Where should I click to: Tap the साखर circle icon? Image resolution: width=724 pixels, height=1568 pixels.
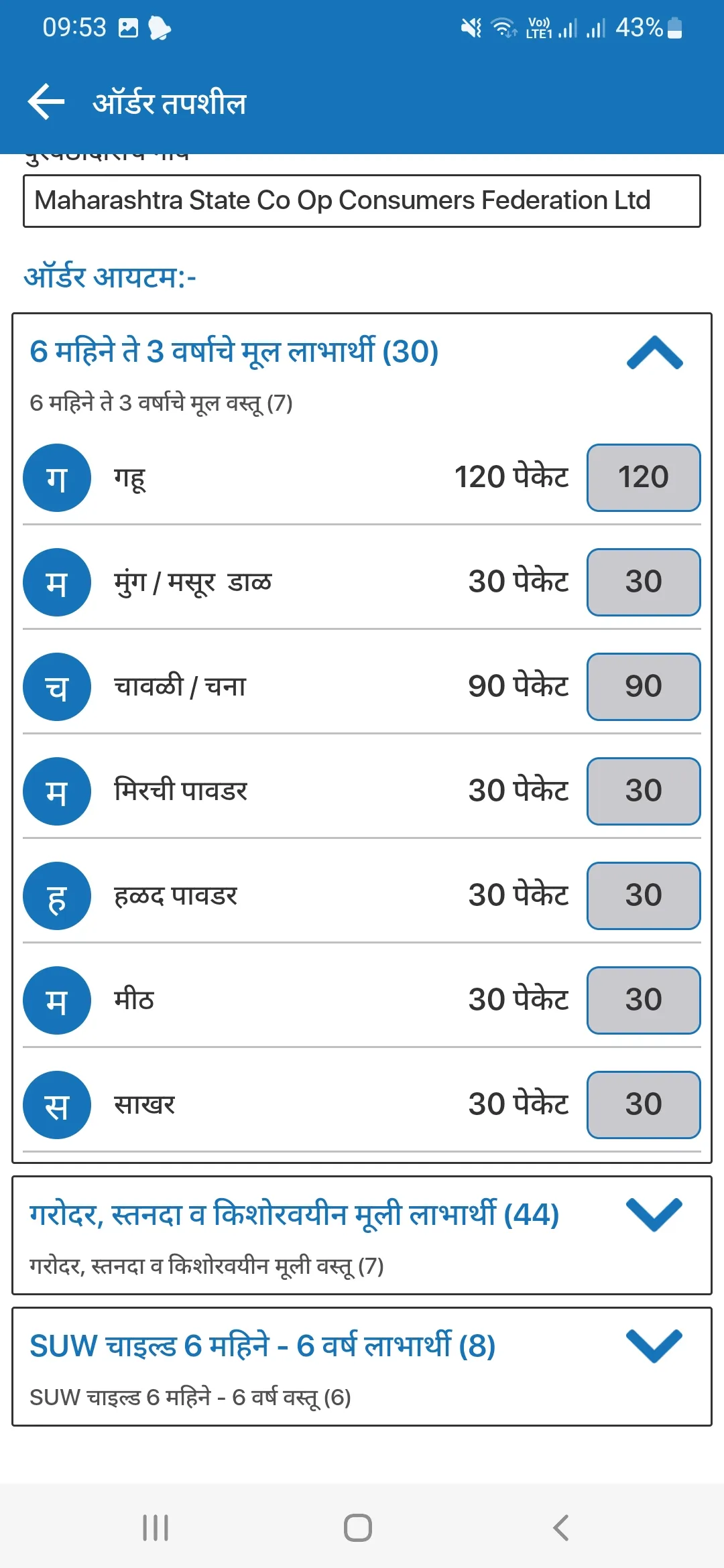point(57,1105)
